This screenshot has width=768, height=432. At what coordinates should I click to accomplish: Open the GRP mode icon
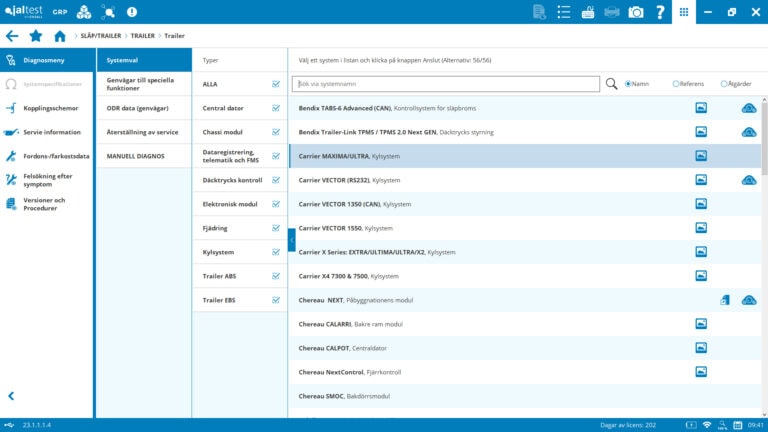tap(60, 12)
